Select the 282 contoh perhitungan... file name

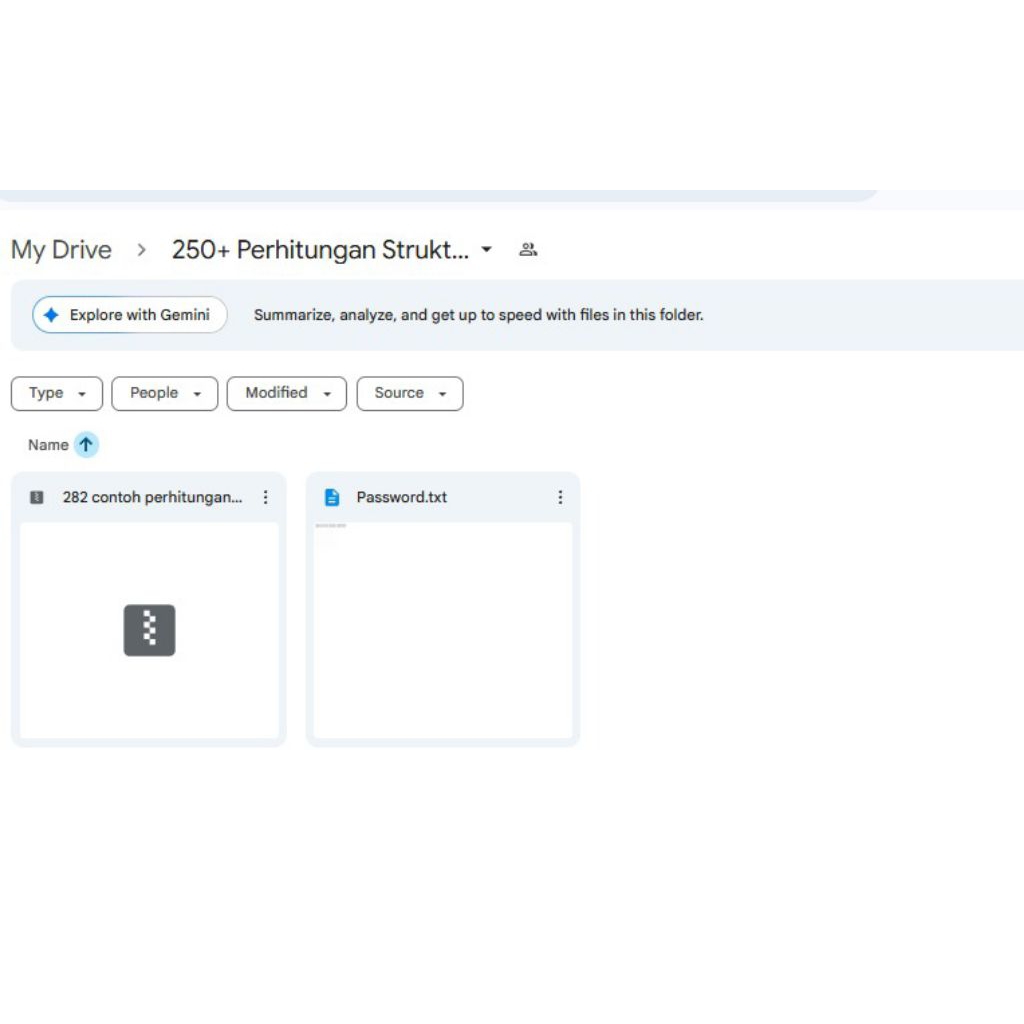coord(152,498)
